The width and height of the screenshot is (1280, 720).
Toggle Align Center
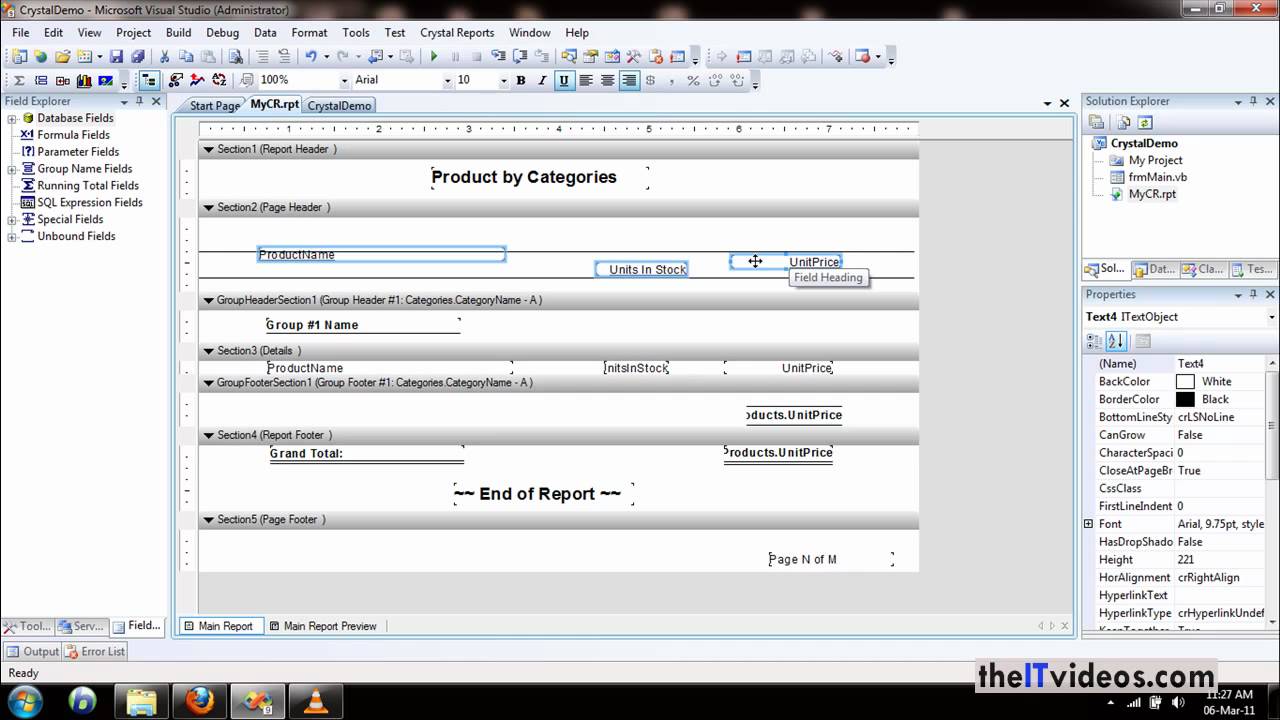tap(607, 80)
